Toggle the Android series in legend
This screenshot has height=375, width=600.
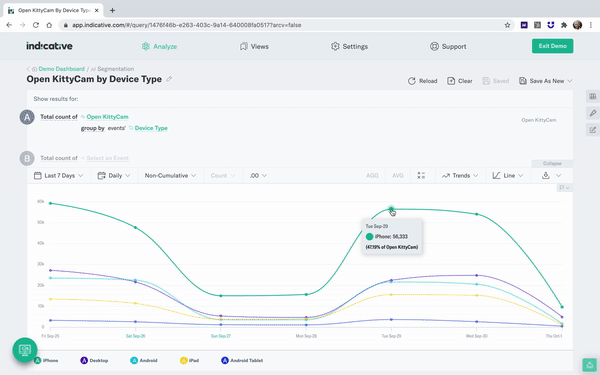(144, 360)
